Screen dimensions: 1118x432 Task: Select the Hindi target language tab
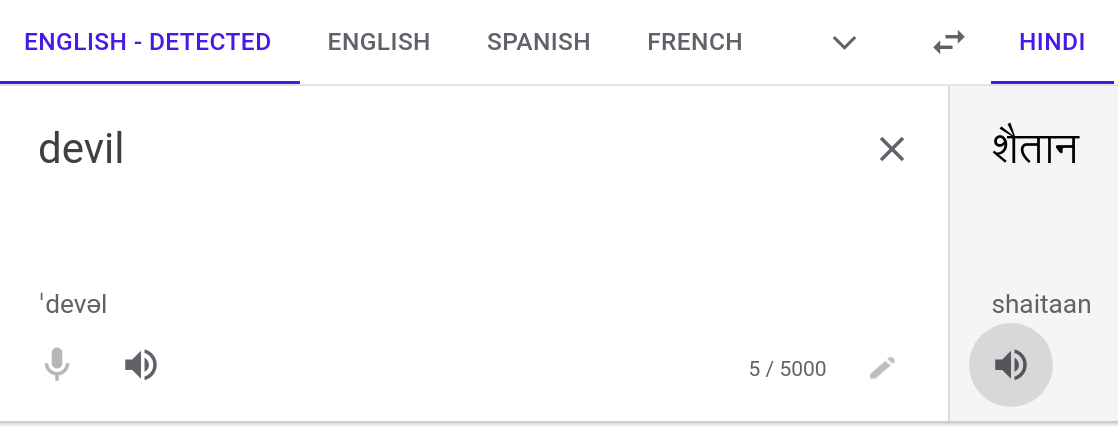tap(1052, 42)
